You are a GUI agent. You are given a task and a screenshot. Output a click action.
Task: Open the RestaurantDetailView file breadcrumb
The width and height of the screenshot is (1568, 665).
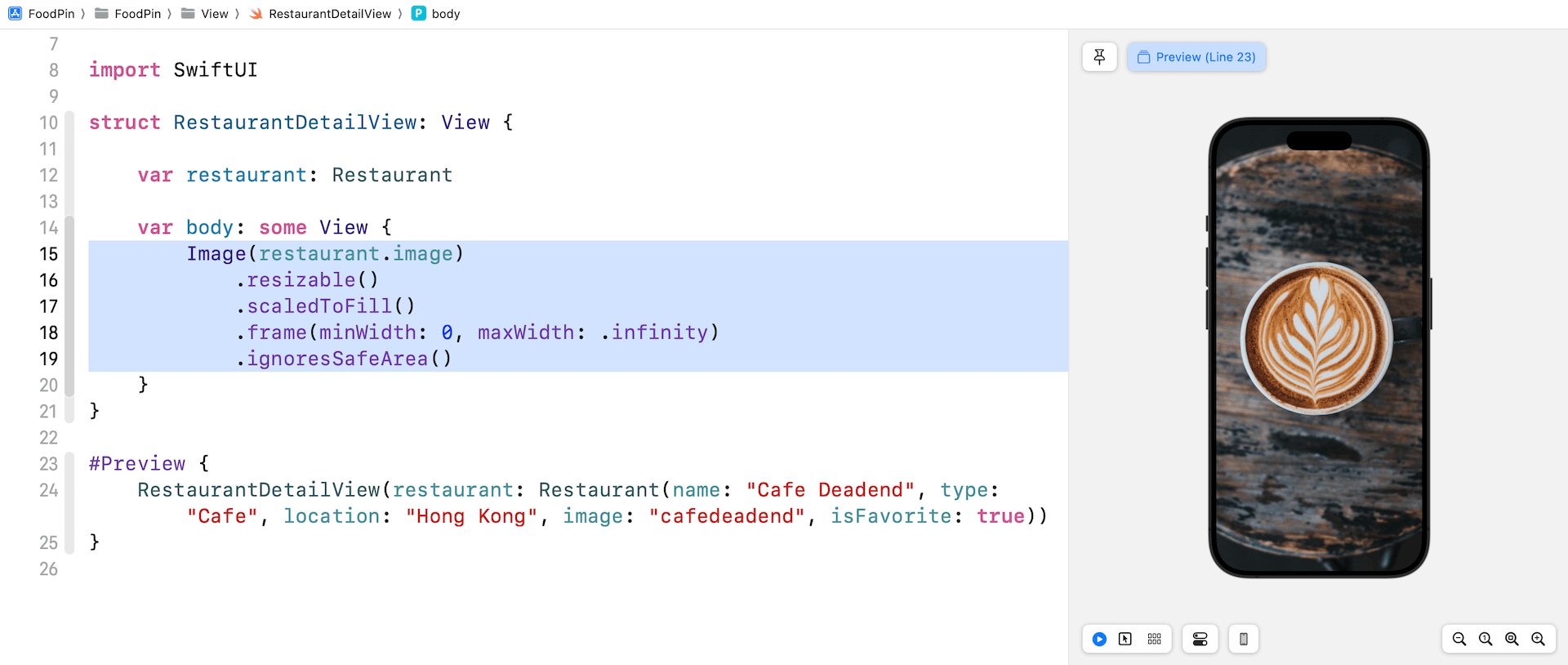329,14
